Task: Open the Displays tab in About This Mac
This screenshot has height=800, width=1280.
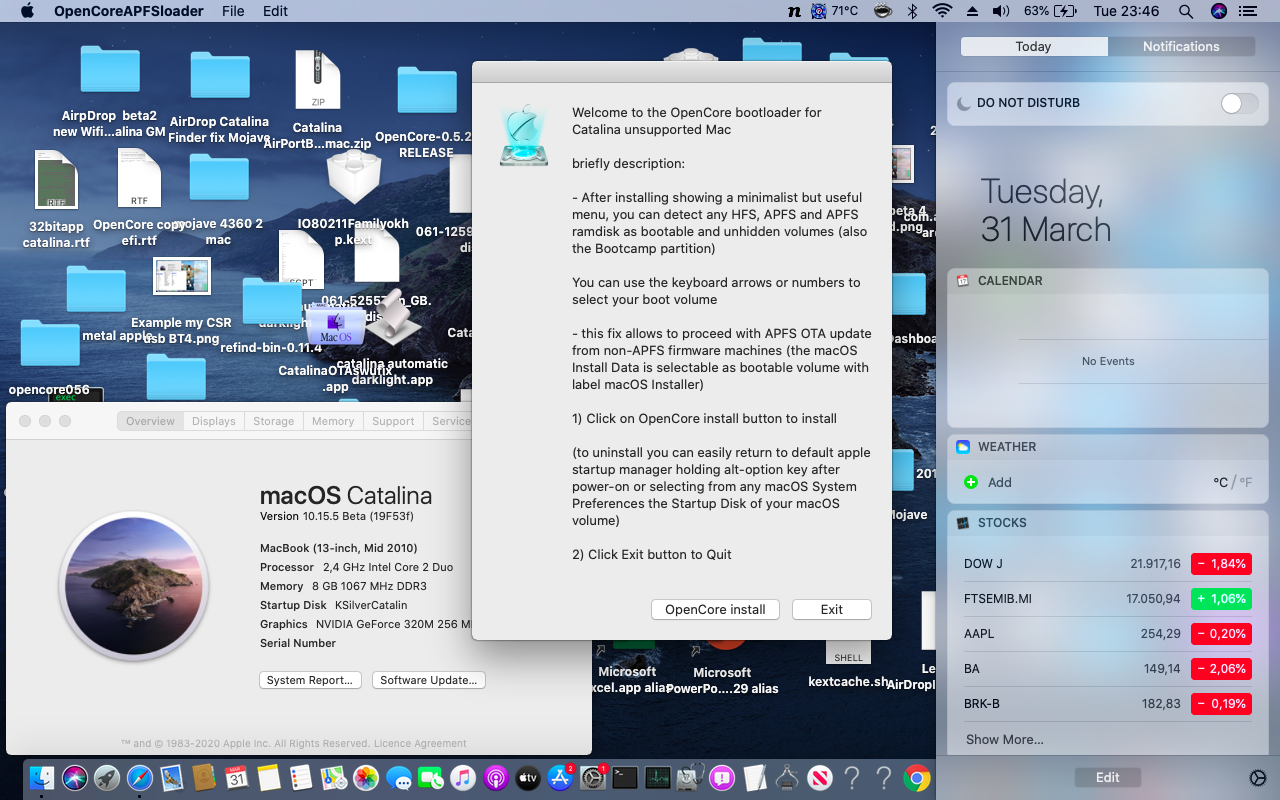Action: tap(214, 421)
